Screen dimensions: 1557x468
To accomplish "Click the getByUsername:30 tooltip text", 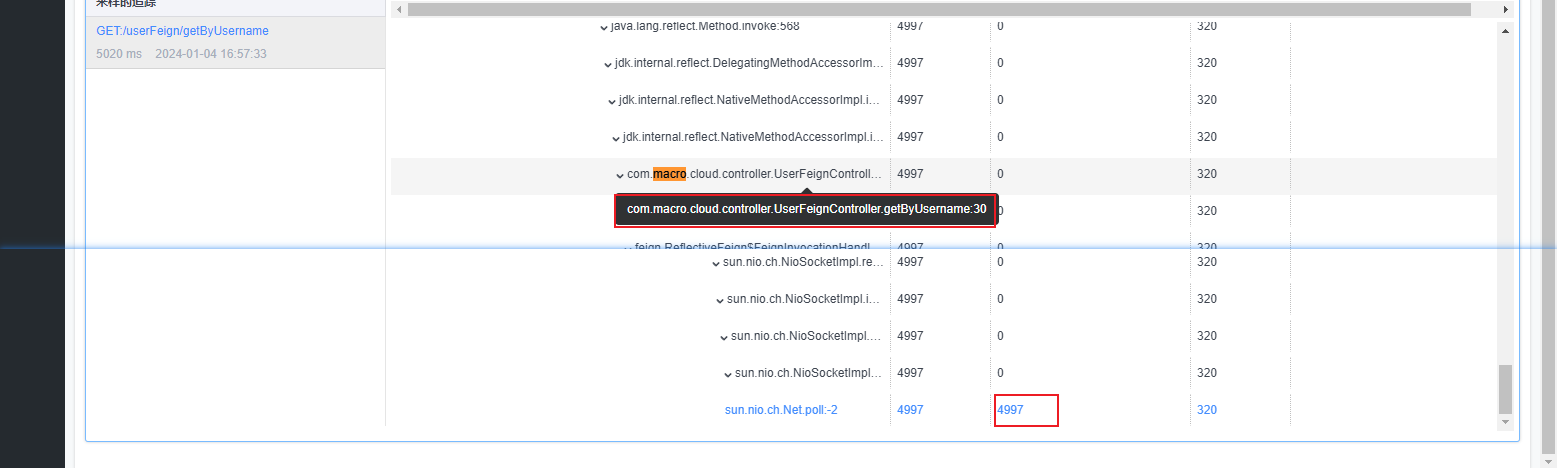I will click(805, 209).
